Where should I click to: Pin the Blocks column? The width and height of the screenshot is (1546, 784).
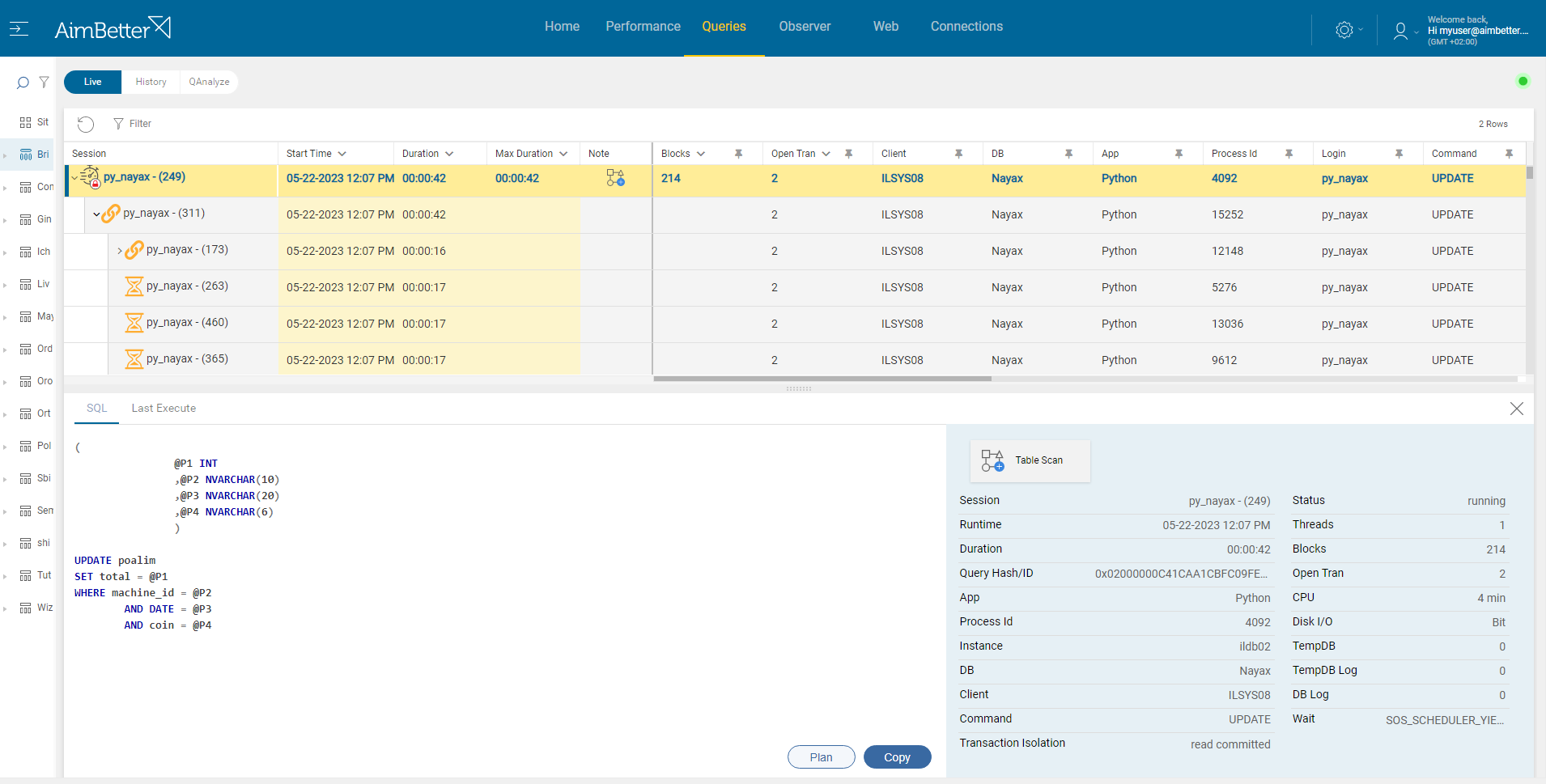[739, 154]
